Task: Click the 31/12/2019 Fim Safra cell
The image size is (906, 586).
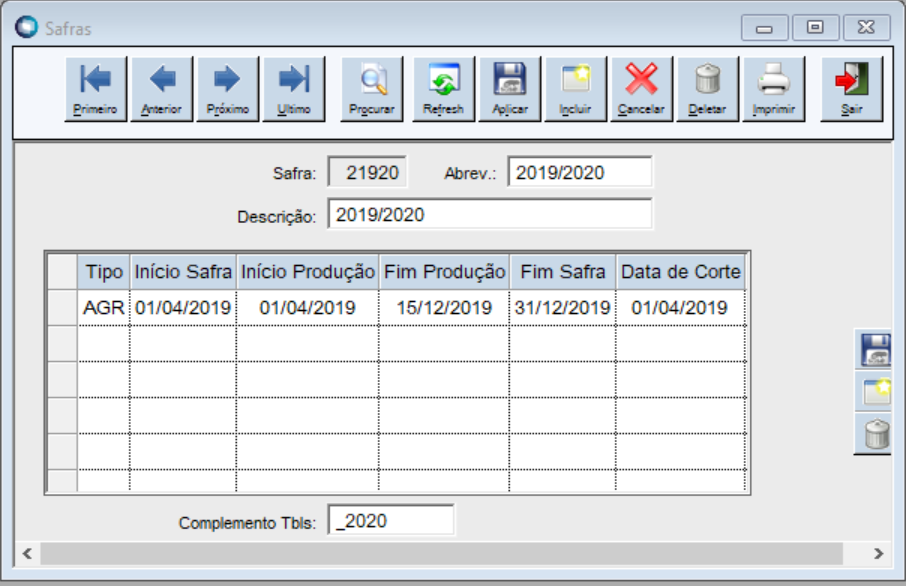Action: click(x=563, y=307)
